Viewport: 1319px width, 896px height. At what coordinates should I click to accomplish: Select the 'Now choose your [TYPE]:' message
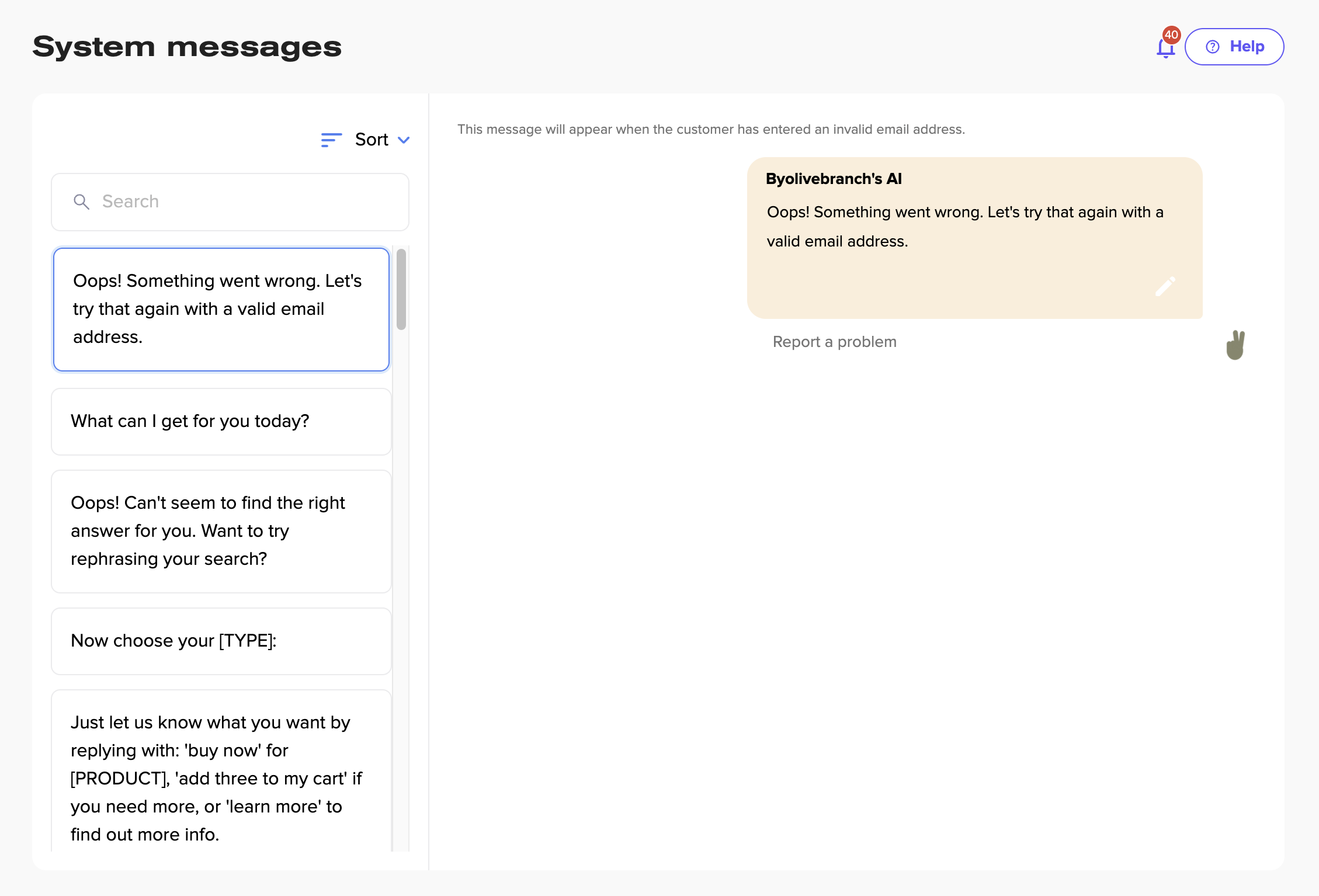(221, 641)
